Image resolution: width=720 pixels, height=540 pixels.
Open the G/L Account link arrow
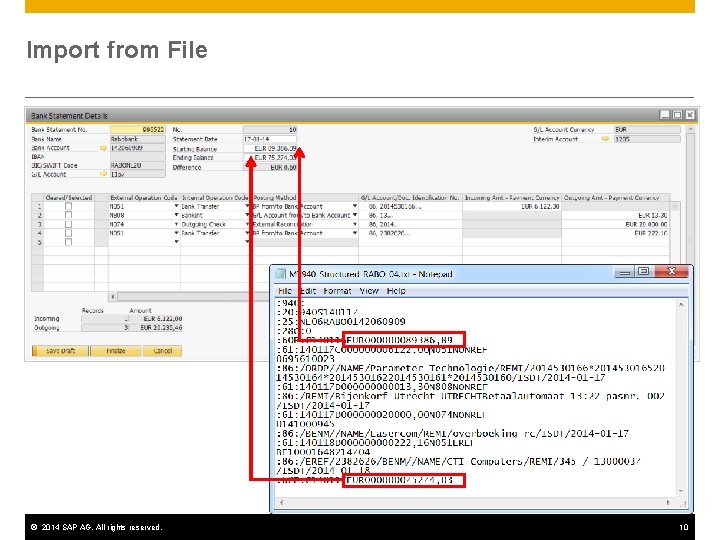[103, 174]
